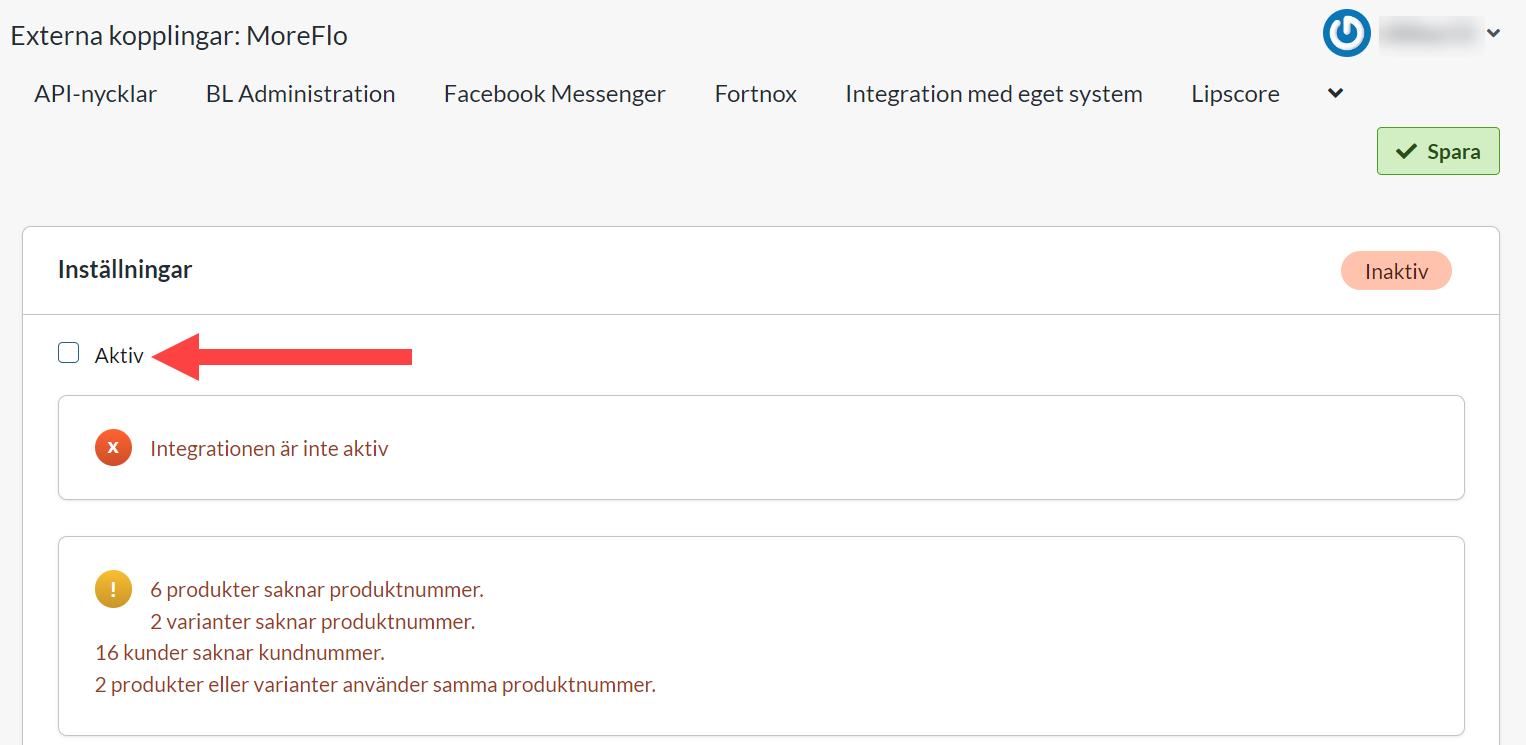Click '2 varianter saknar produktnummer.' text

point(313,622)
